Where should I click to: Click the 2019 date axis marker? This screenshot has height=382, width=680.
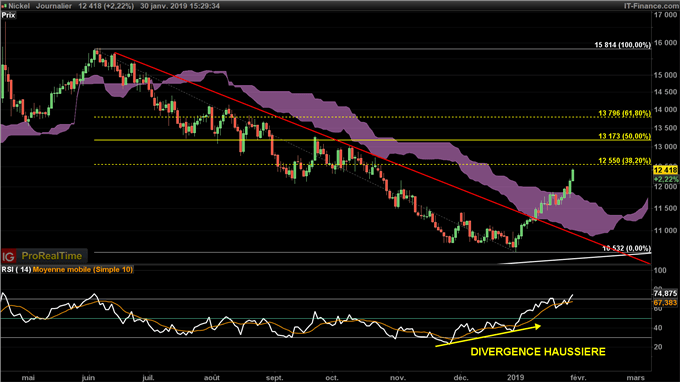[x=516, y=378]
